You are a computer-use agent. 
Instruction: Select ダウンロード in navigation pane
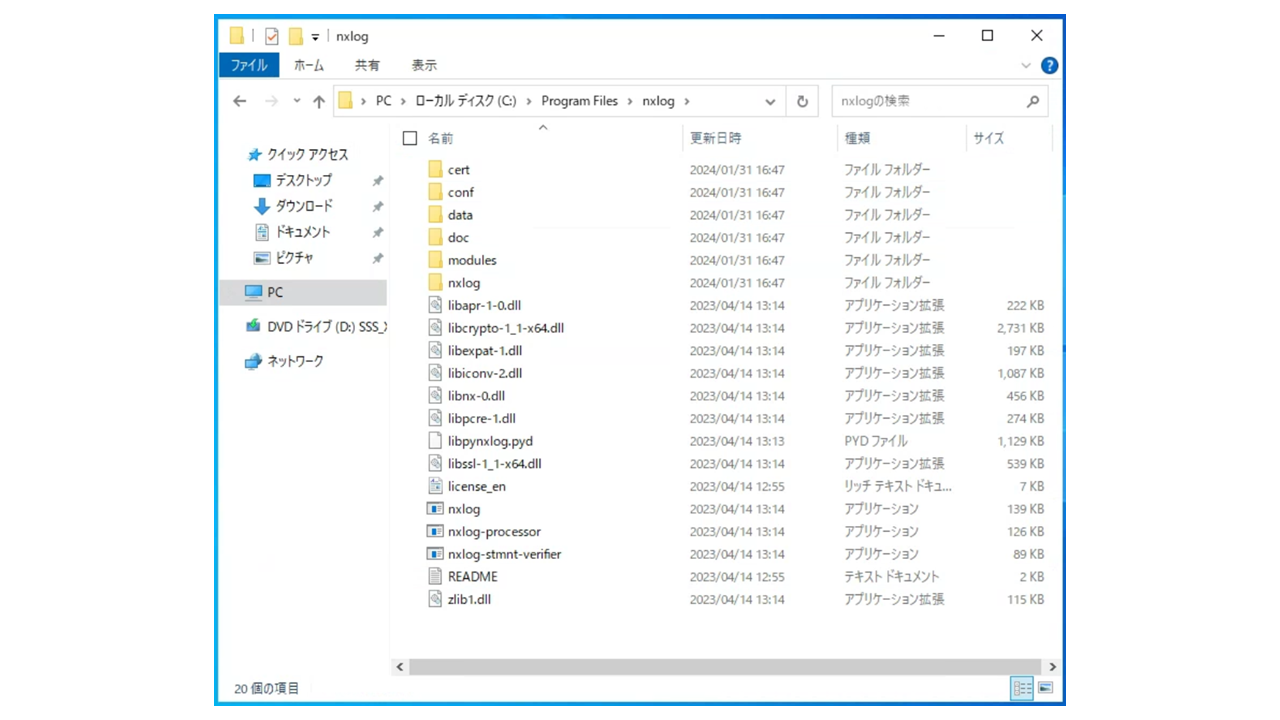[304, 206]
